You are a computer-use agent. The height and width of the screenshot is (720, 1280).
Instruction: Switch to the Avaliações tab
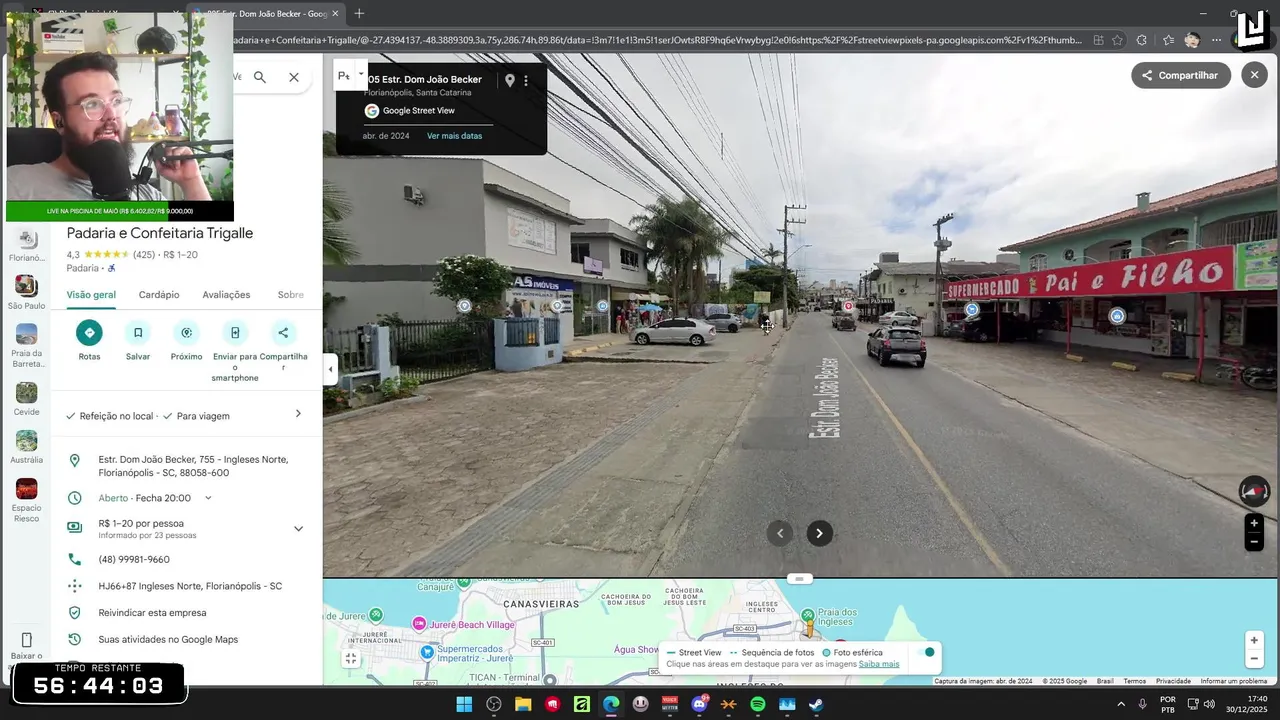pos(226,295)
